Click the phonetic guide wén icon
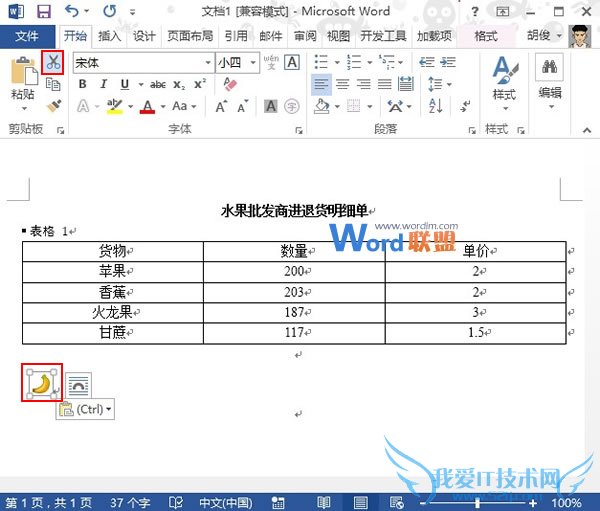This screenshot has width=600, height=511. [271, 62]
